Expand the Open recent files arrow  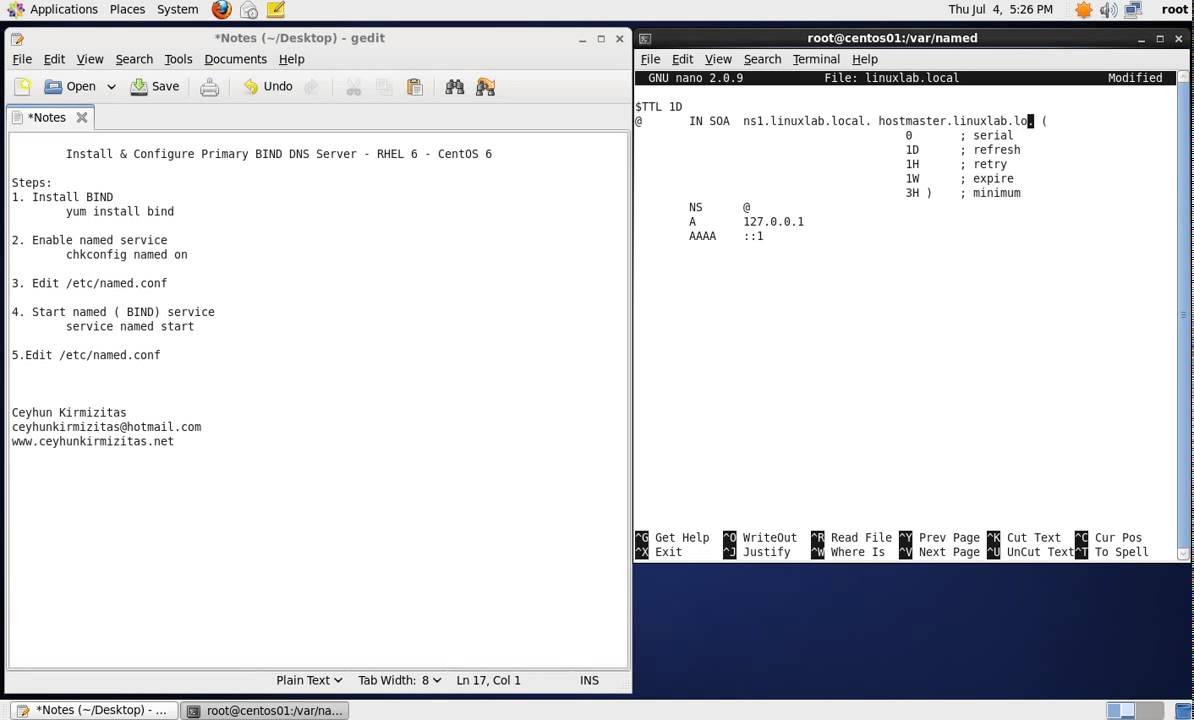[111, 87]
